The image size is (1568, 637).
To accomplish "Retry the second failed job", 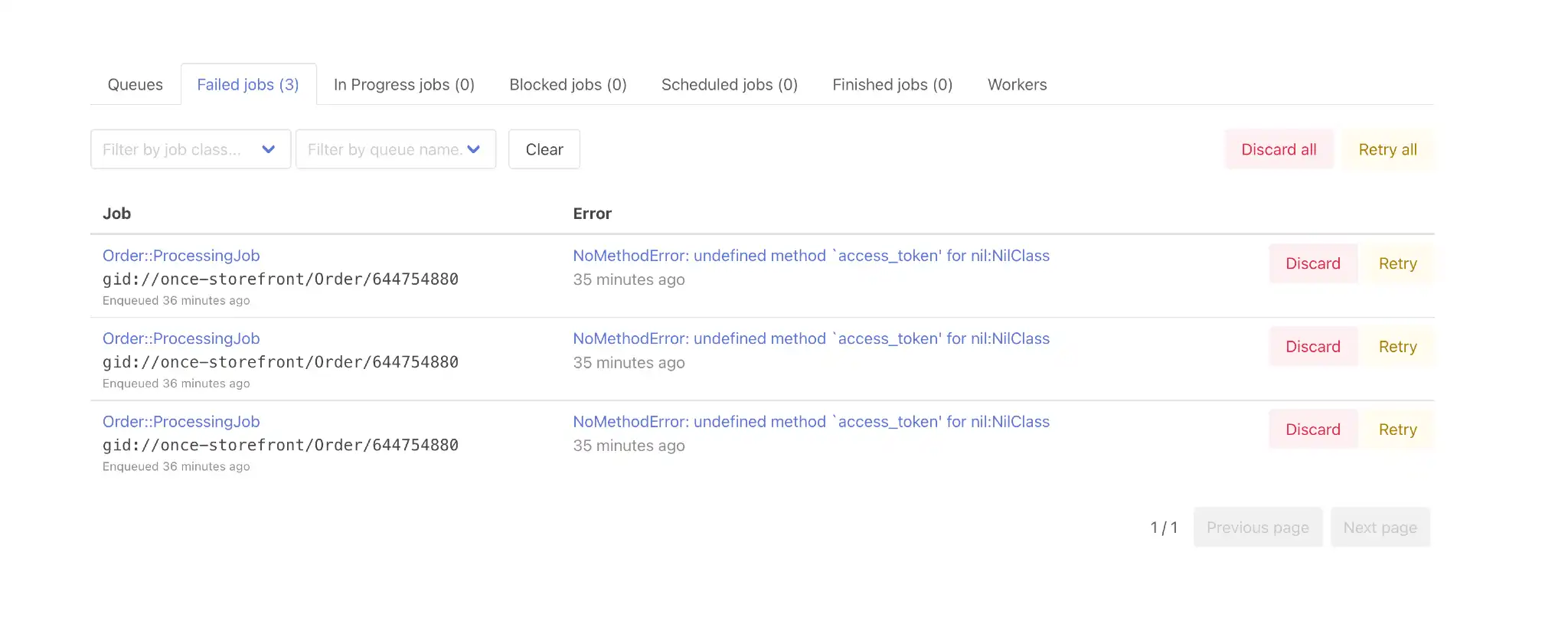I will 1397,347.
